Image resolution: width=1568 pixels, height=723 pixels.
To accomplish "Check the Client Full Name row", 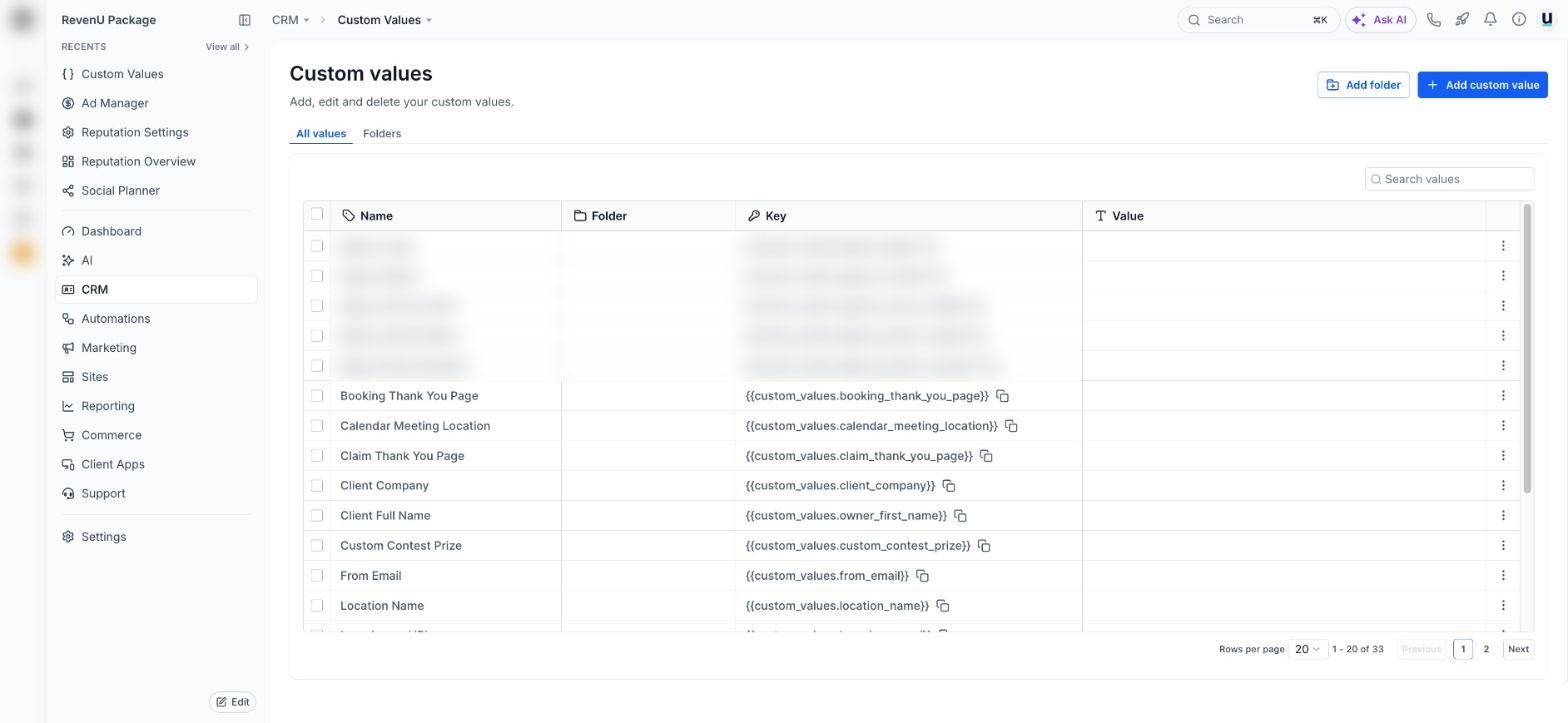I will [317, 516].
